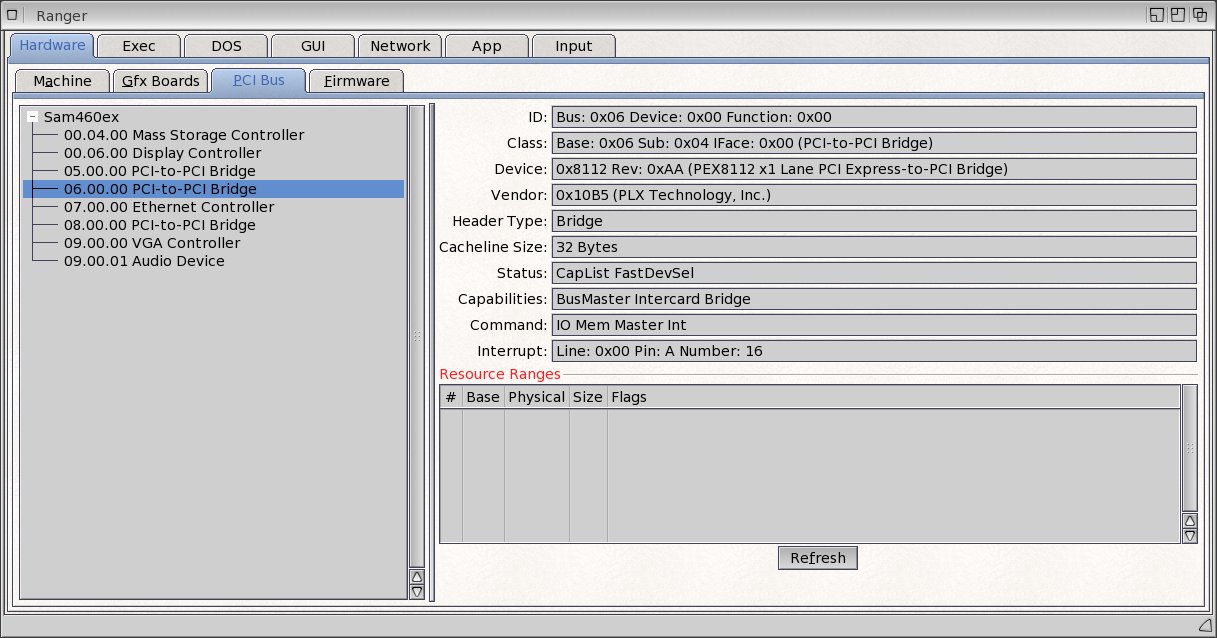
Task: Select 09.00.01 Audio Device entry
Action: pyautogui.click(x=144, y=261)
